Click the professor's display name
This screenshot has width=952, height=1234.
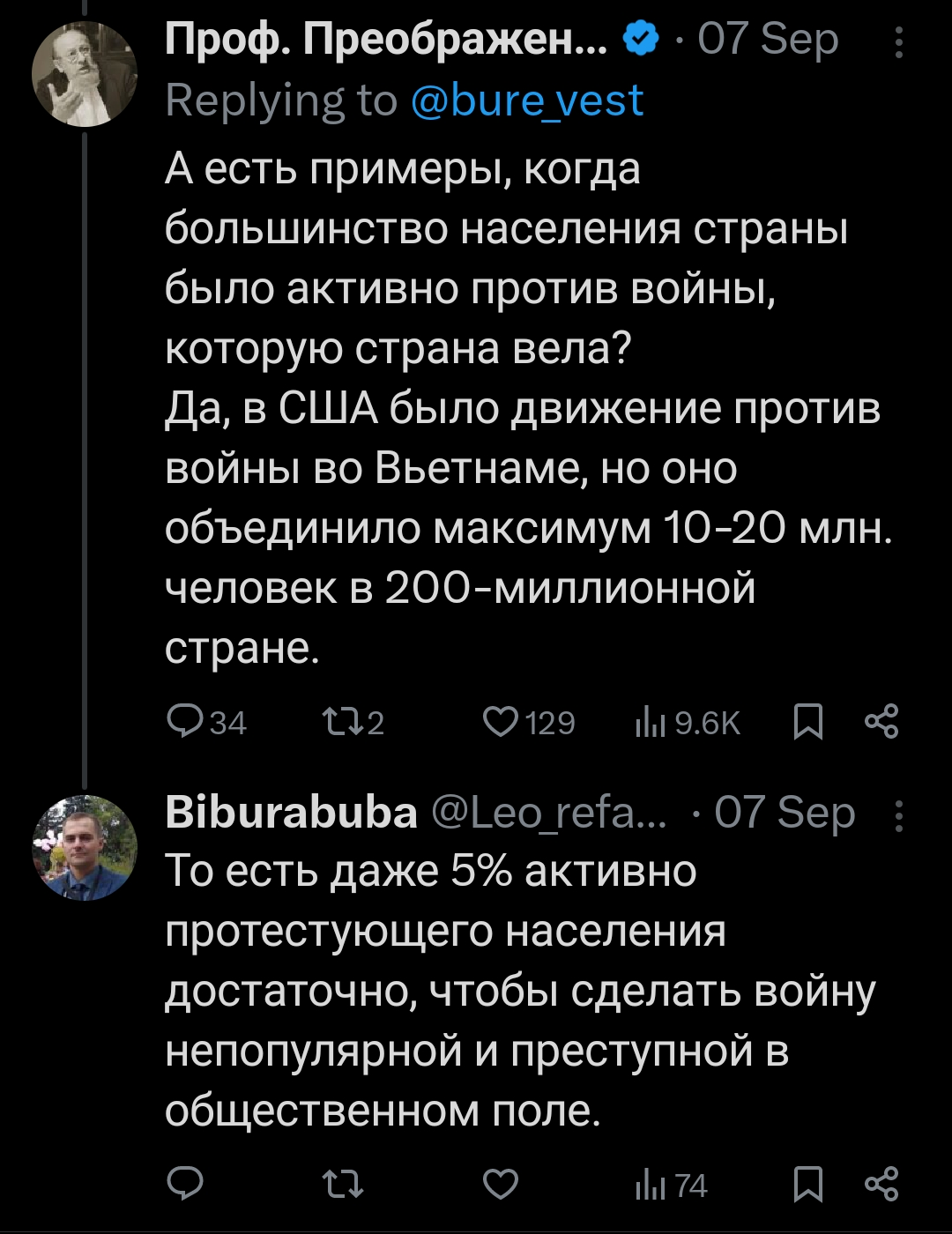coord(386,40)
